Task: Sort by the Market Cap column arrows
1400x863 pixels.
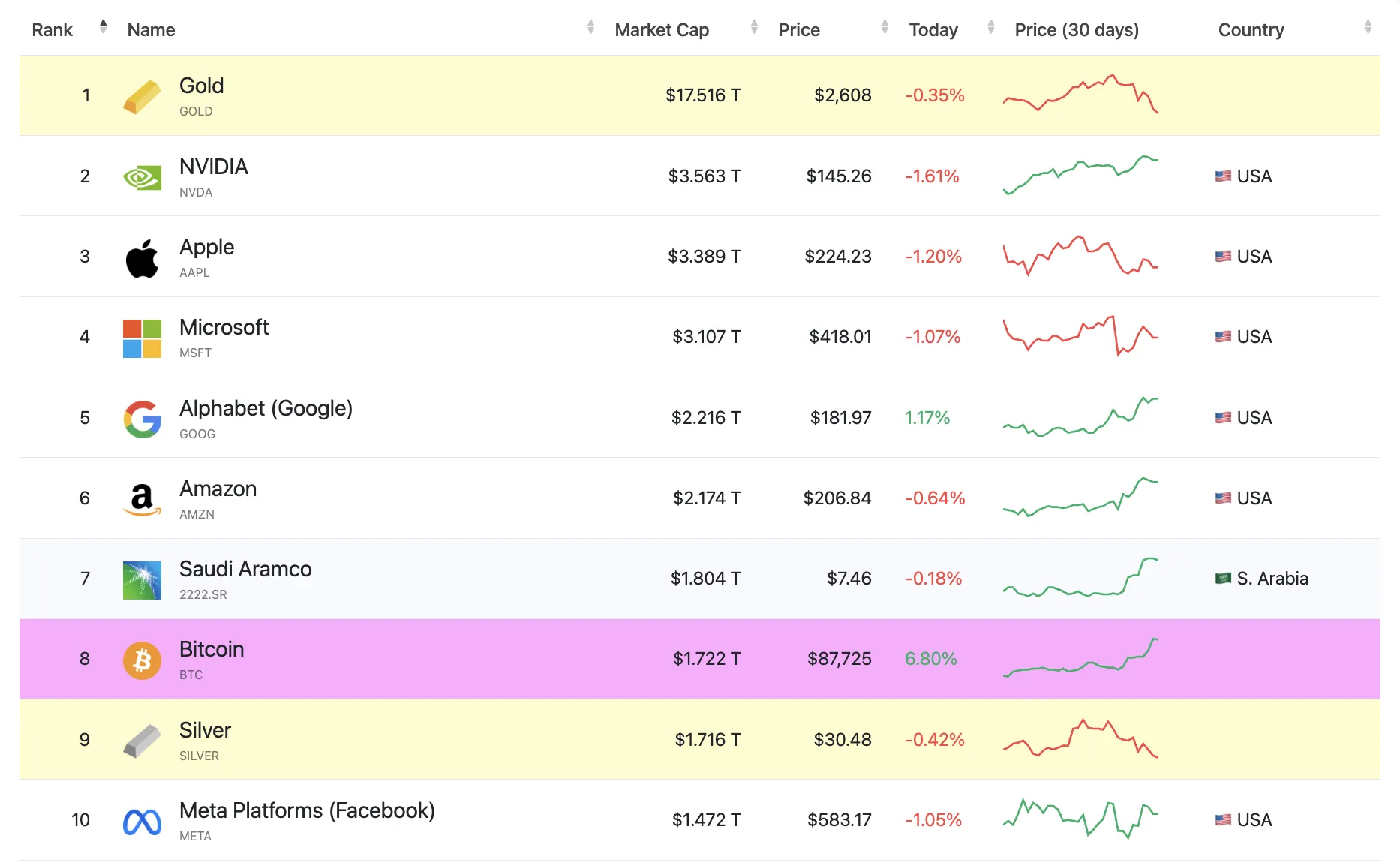Action: [754, 27]
